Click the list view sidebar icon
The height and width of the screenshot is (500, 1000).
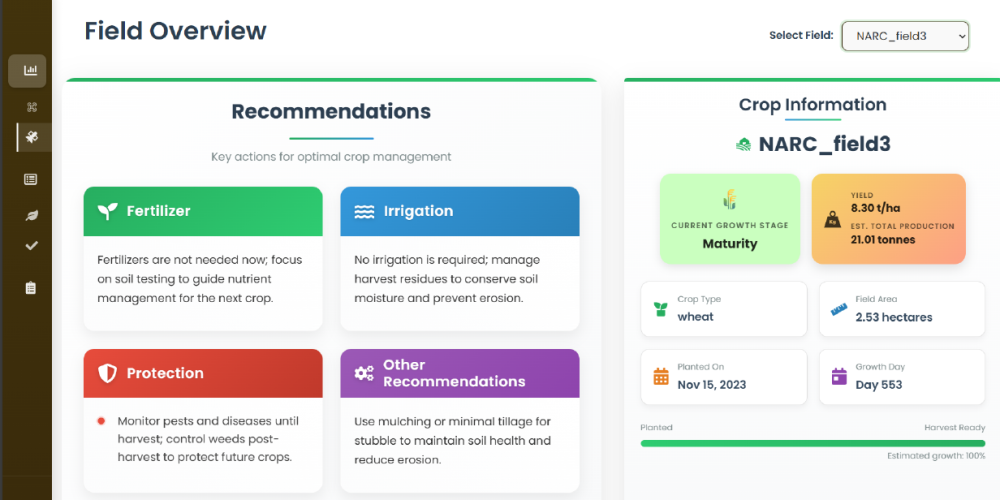point(31,179)
